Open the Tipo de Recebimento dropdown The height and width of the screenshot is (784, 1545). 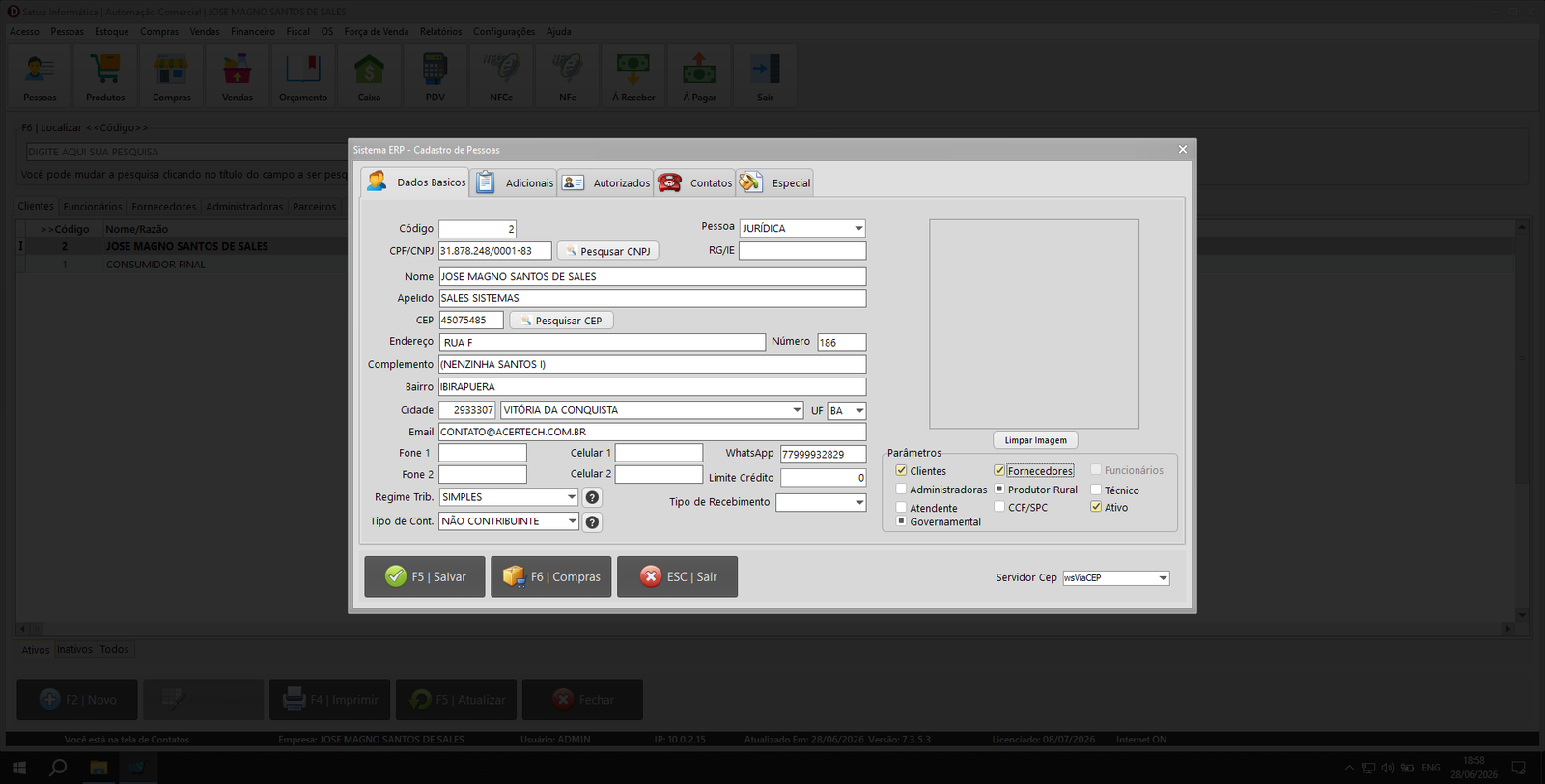[859, 503]
